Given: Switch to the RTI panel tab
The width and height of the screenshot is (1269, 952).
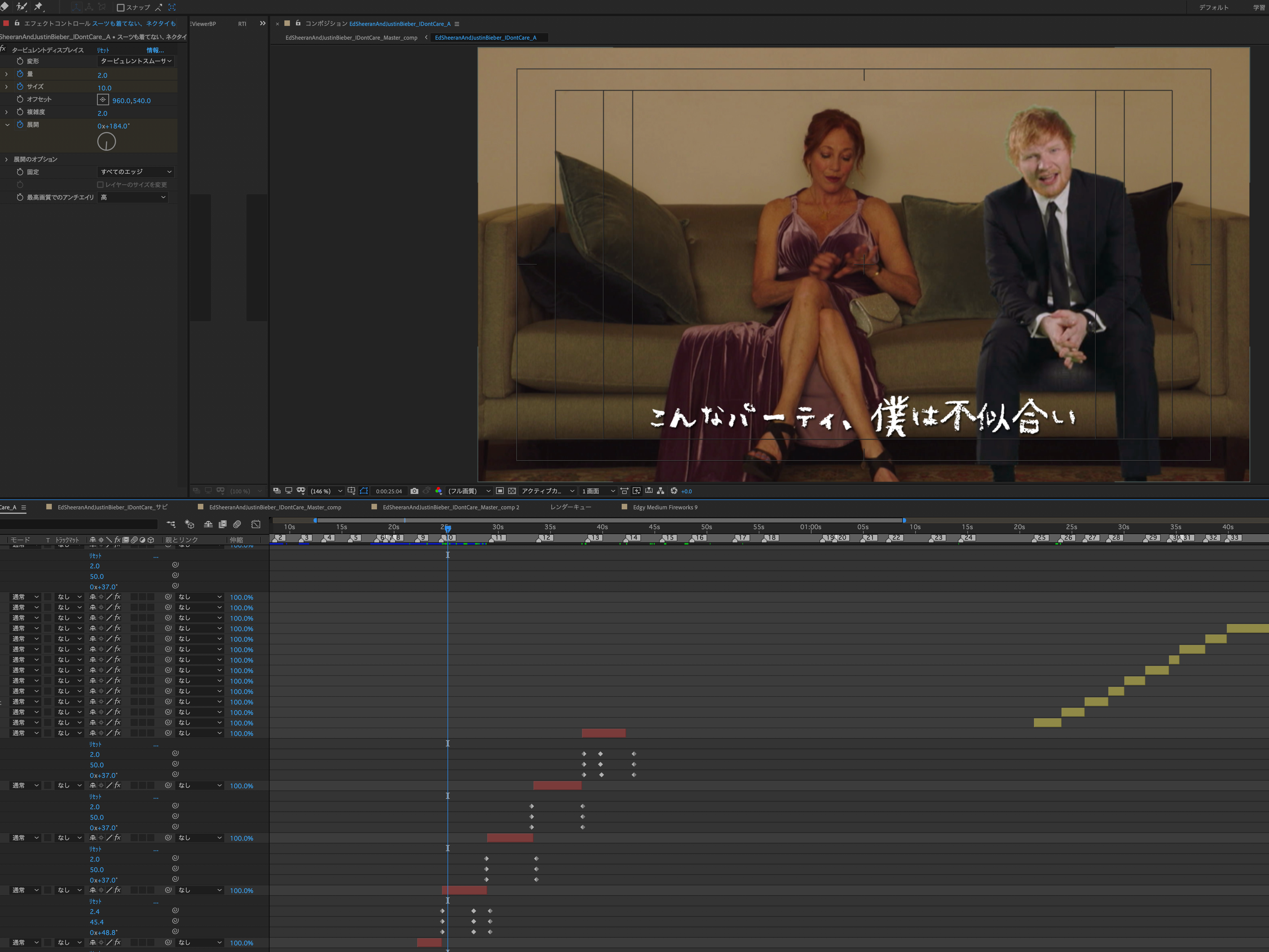Looking at the screenshot, I should click(x=242, y=24).
